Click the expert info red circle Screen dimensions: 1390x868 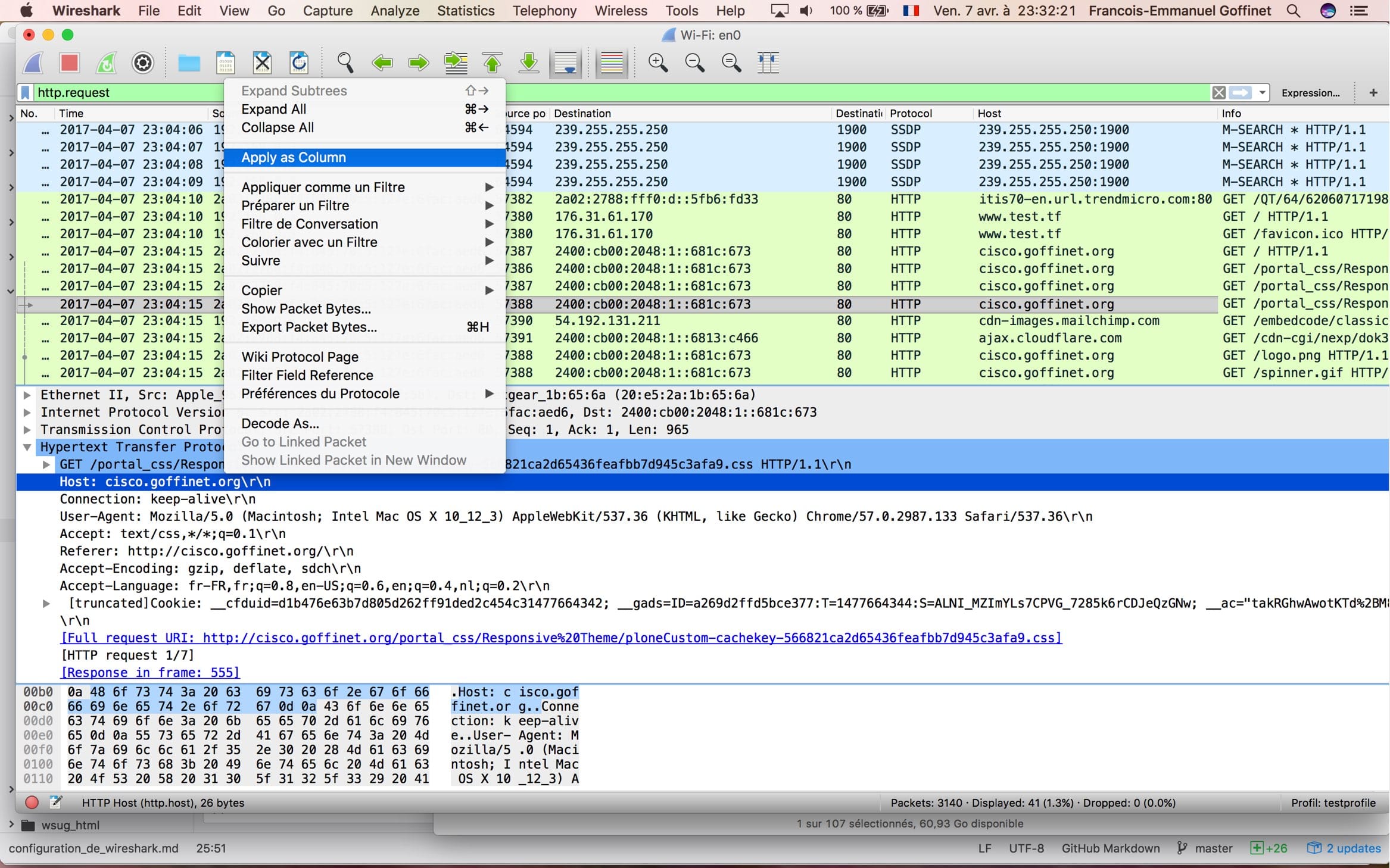click(32, 803)
